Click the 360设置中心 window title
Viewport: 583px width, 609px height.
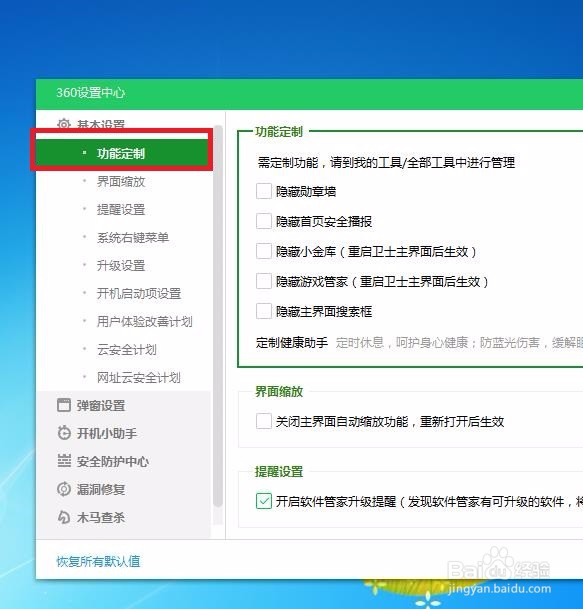[90, 93]
